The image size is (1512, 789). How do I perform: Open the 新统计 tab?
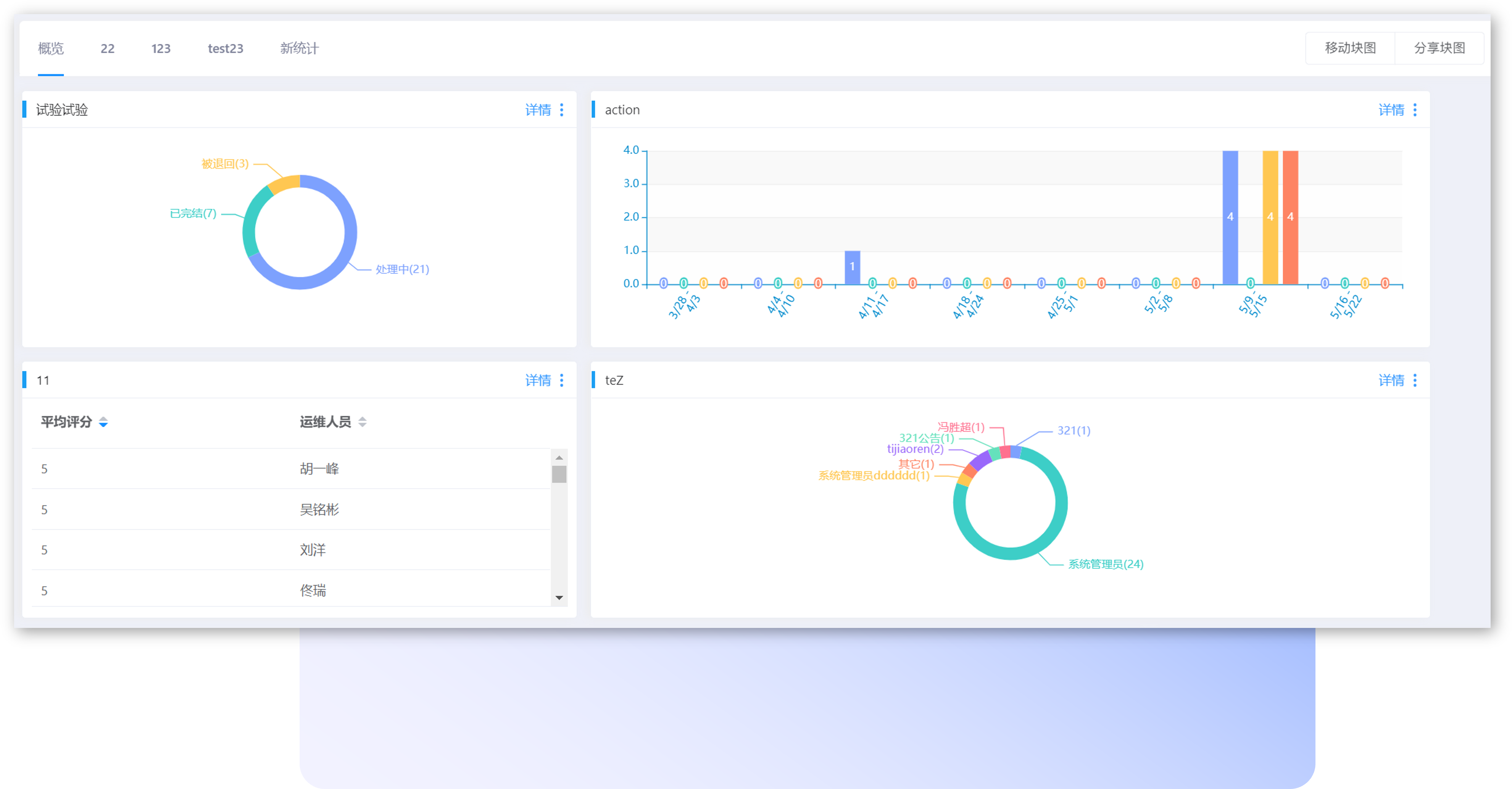[299, 48]
